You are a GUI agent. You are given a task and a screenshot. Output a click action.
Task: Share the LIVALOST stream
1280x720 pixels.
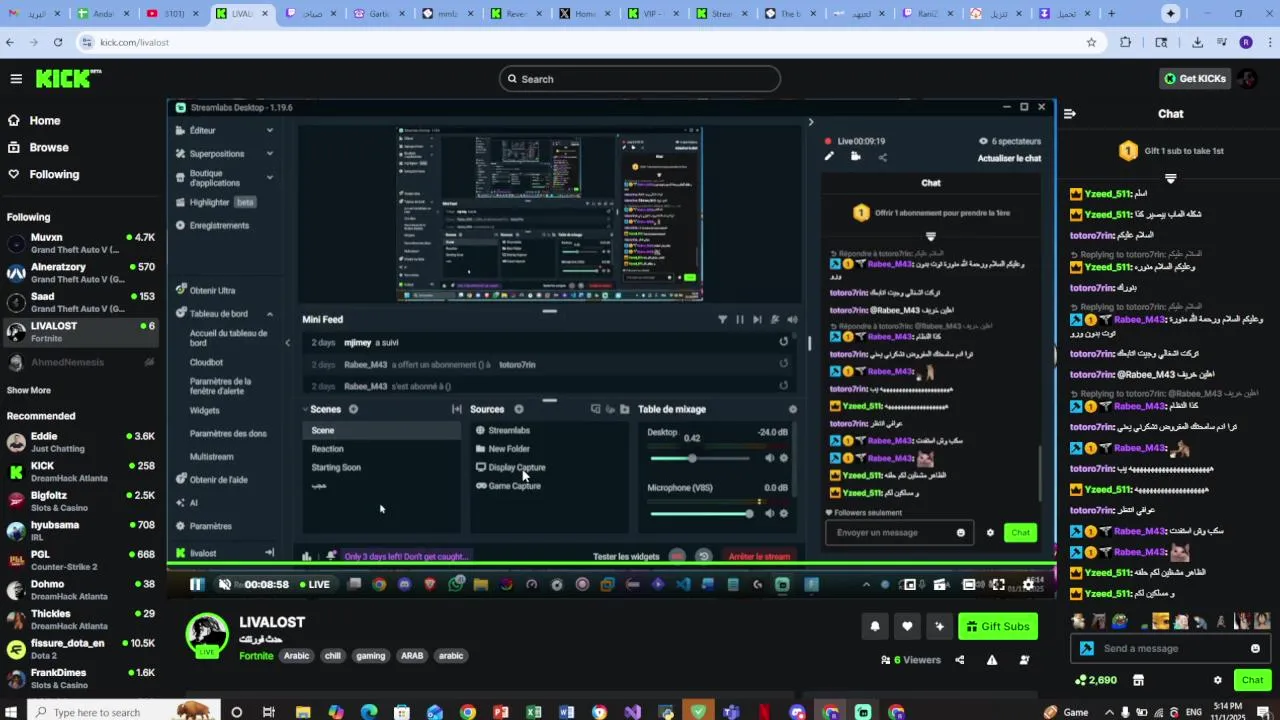960,660
